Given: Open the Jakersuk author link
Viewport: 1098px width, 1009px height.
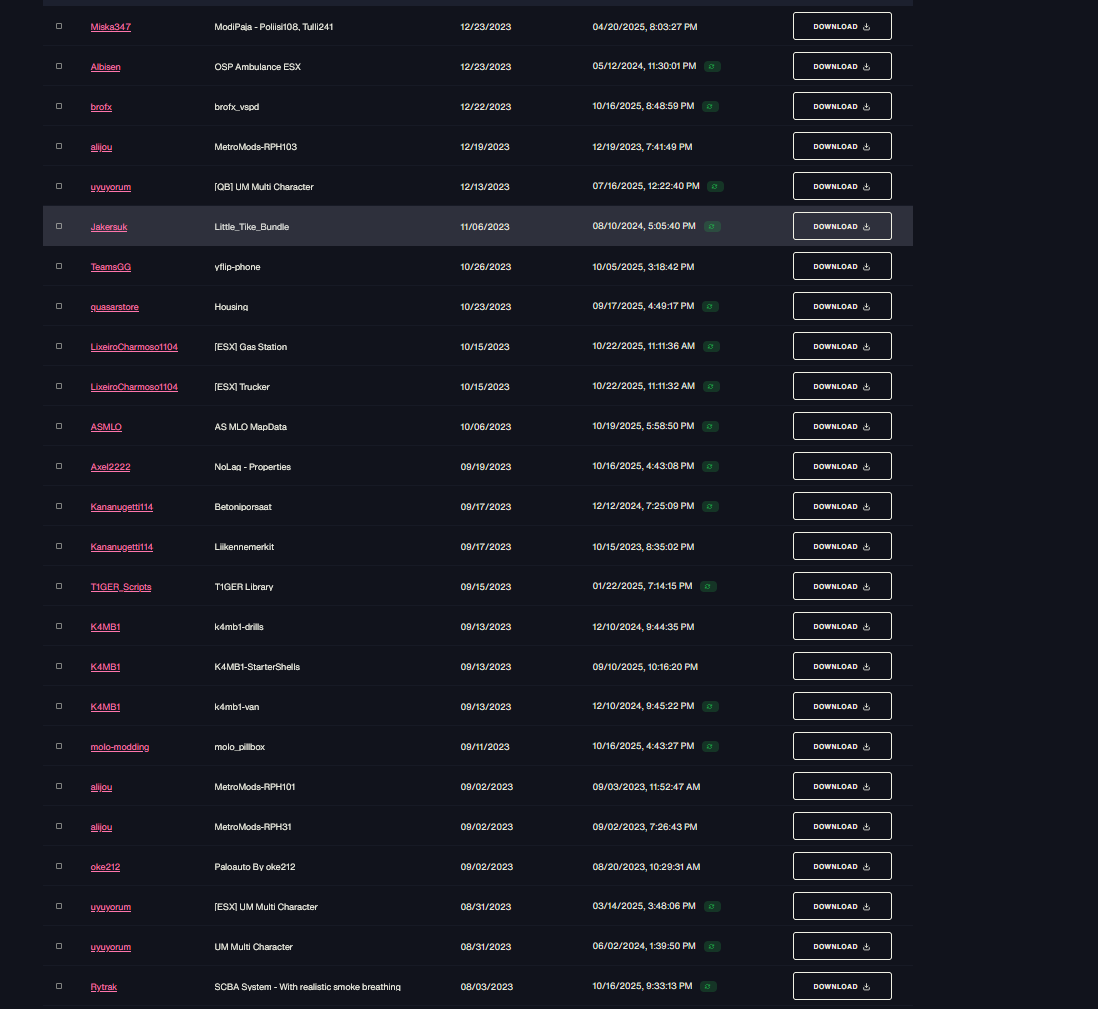Looking at the screenshot, I should tap(109, 227).
